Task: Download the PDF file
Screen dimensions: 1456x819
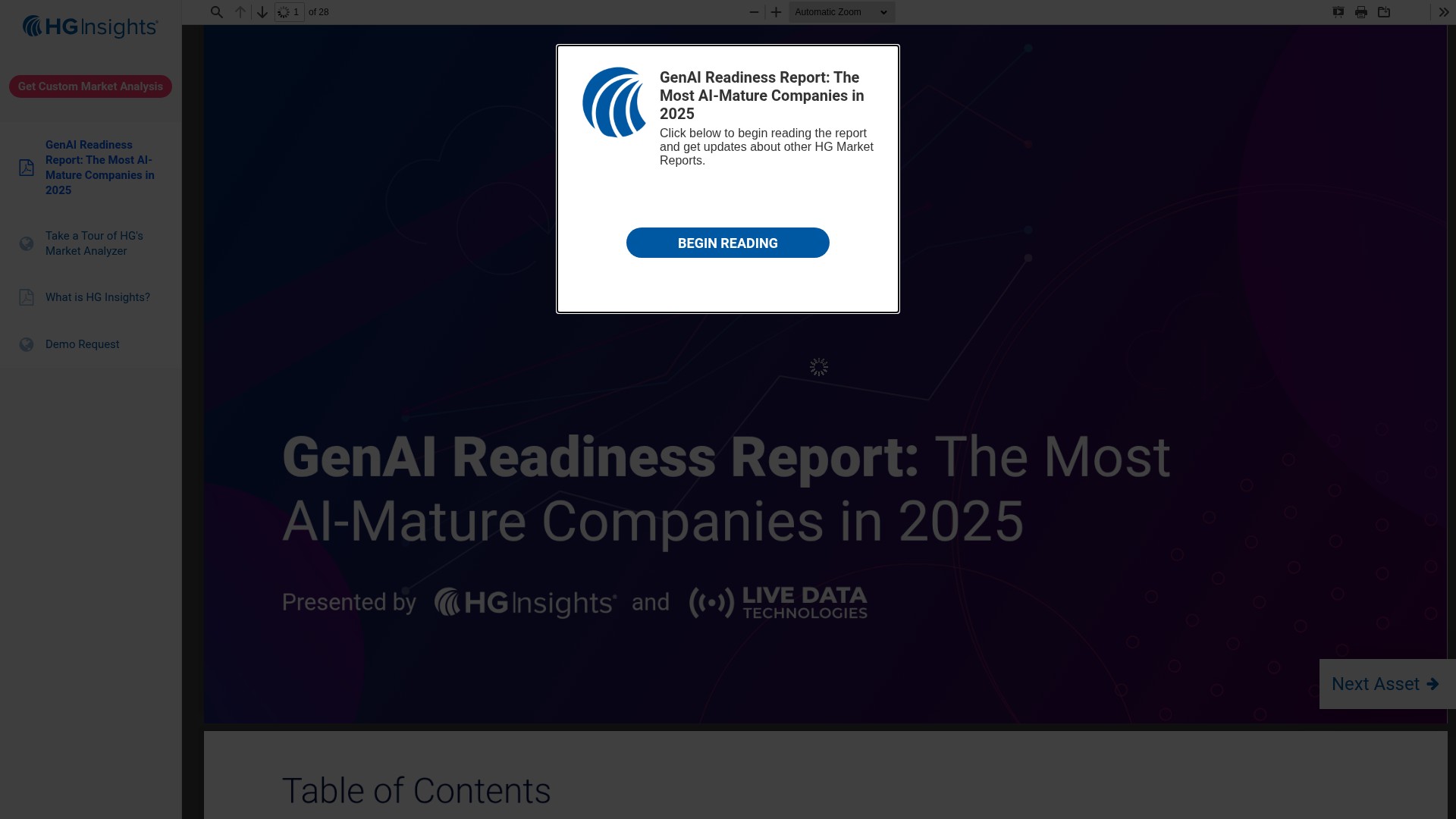Action: pyautogui.click(x=1384, y=12)
